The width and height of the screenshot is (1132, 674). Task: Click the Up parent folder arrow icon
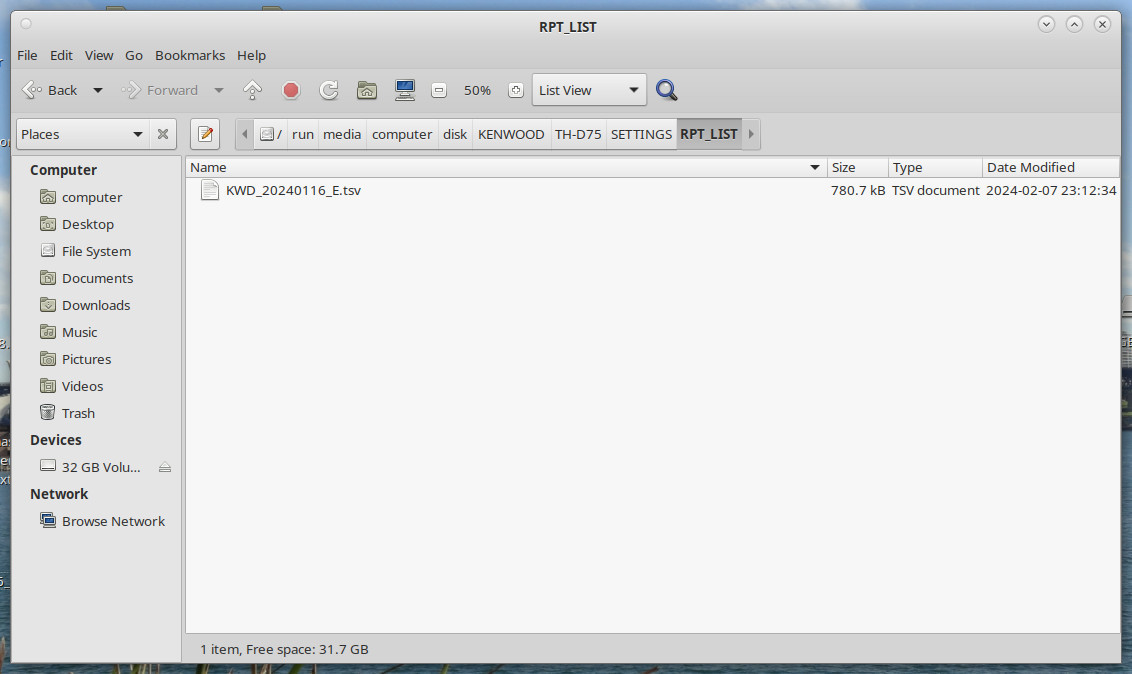(x=253, y=90)
